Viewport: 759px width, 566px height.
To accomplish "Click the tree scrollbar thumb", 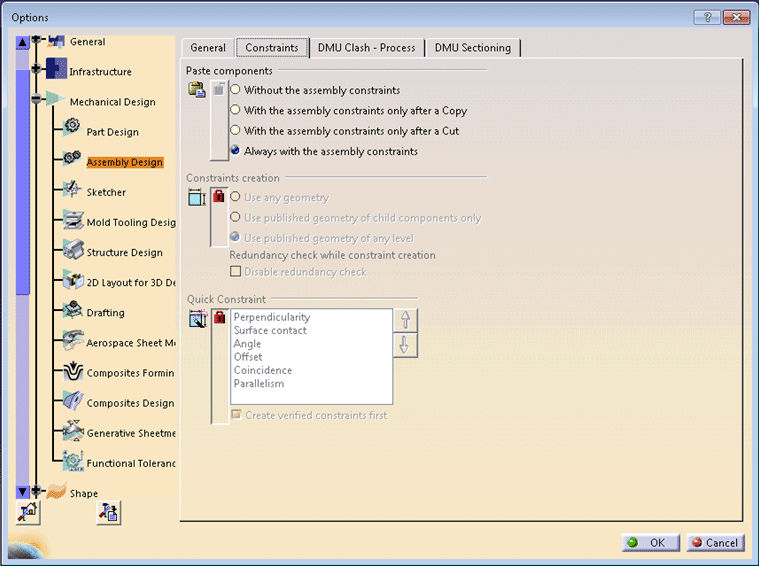I will [x=22, y=182].
